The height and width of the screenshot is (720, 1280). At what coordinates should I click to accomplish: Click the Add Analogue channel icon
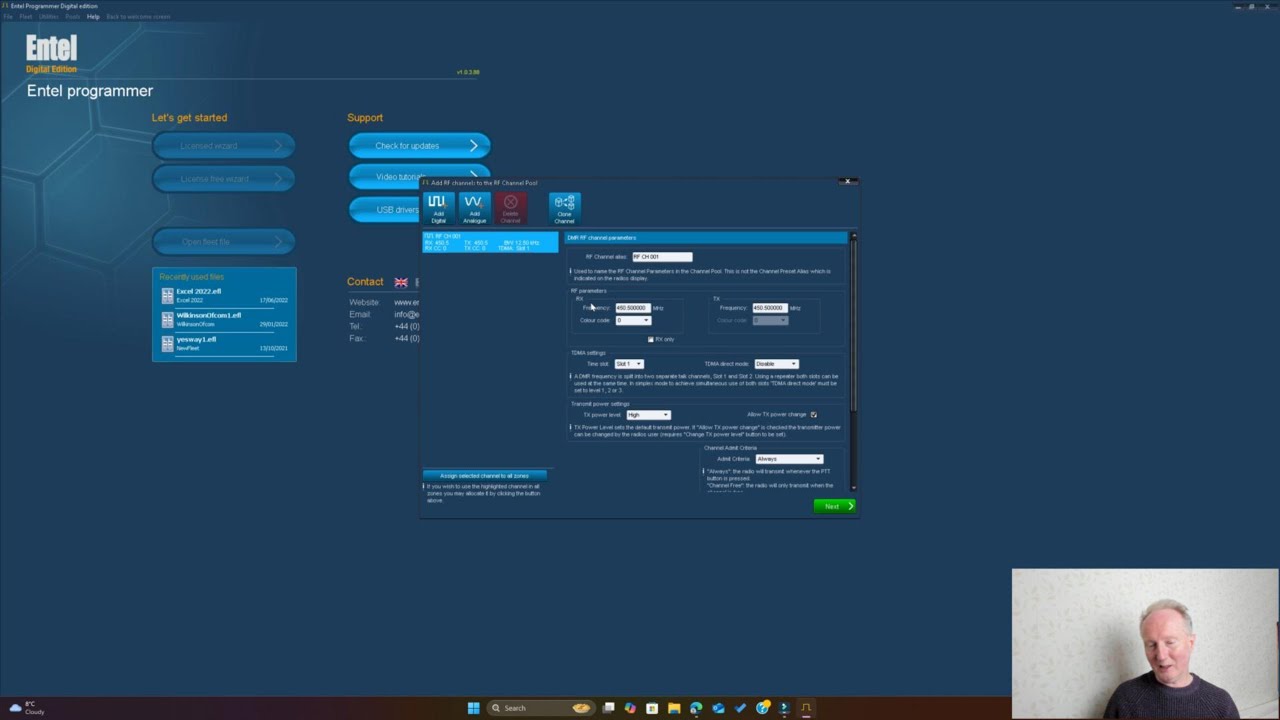tap(474, 208)
